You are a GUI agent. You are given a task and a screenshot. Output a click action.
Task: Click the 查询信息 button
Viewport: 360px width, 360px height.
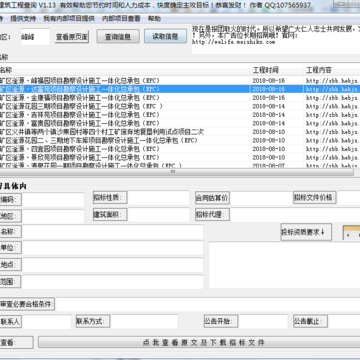pos(118,37)
